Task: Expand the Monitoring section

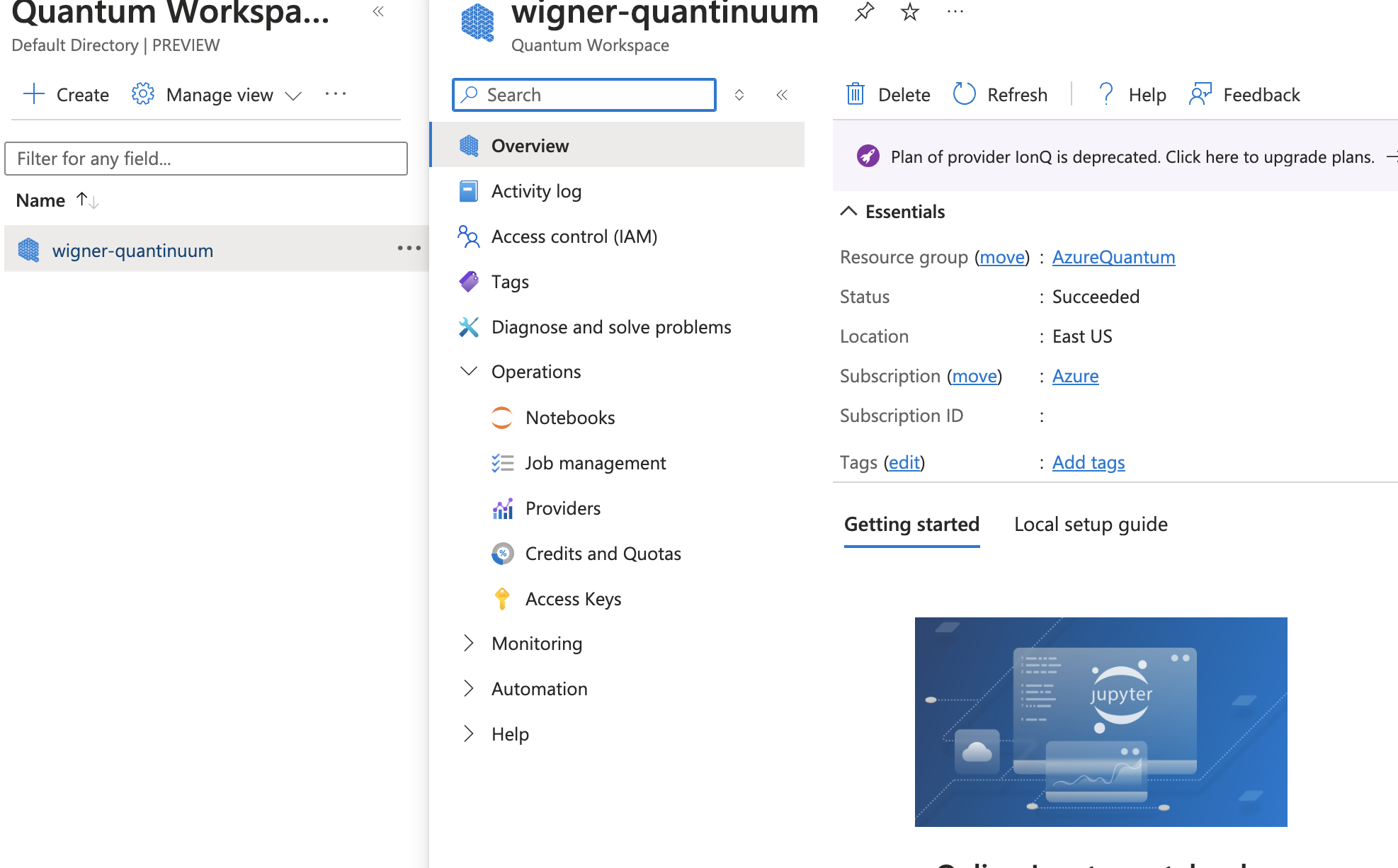Action: click(x=536, y=643)
